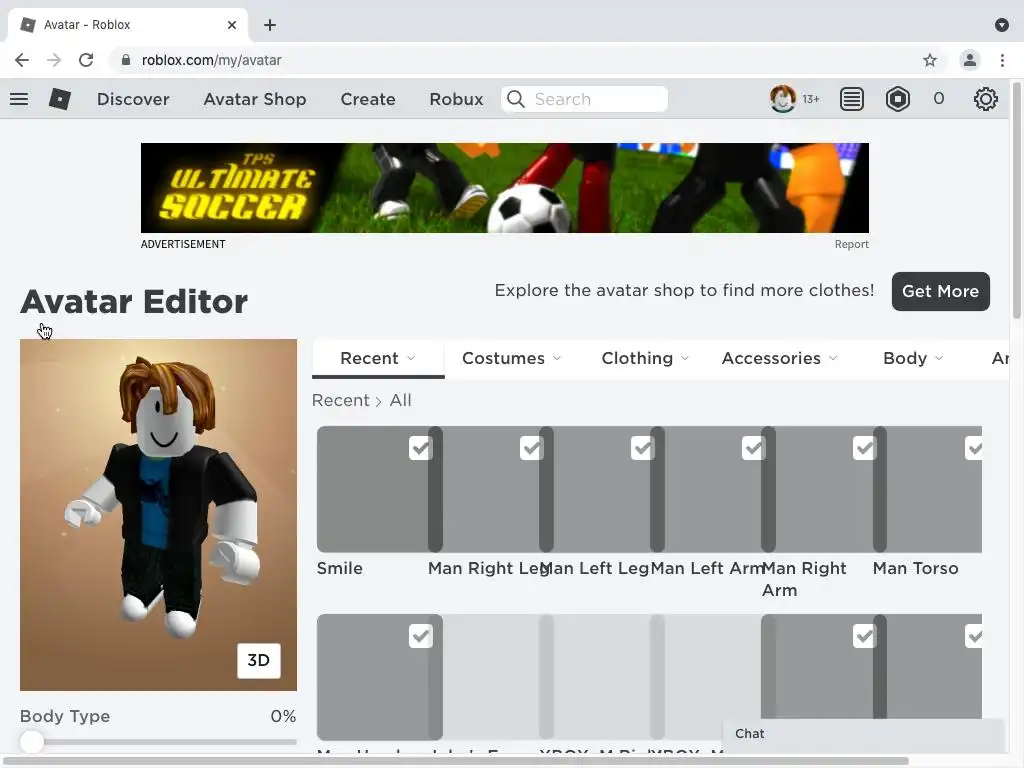Open the notifications feed icon

[852, 99]
